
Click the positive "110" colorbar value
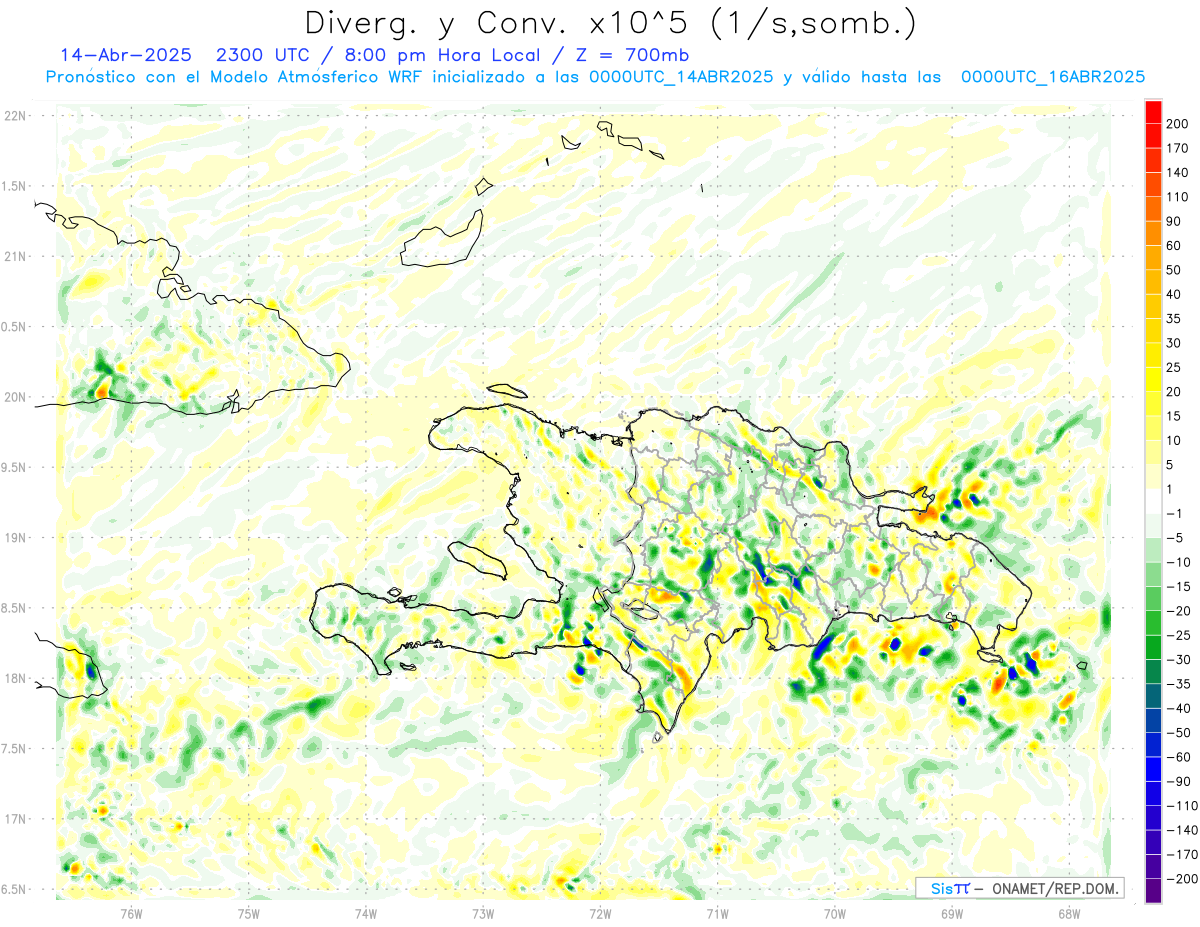(x=1178, y=197)
